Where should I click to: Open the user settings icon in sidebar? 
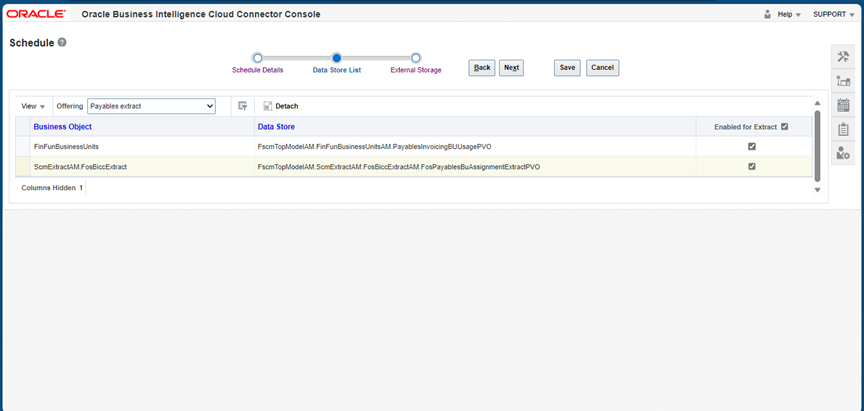tap(843, 153)
